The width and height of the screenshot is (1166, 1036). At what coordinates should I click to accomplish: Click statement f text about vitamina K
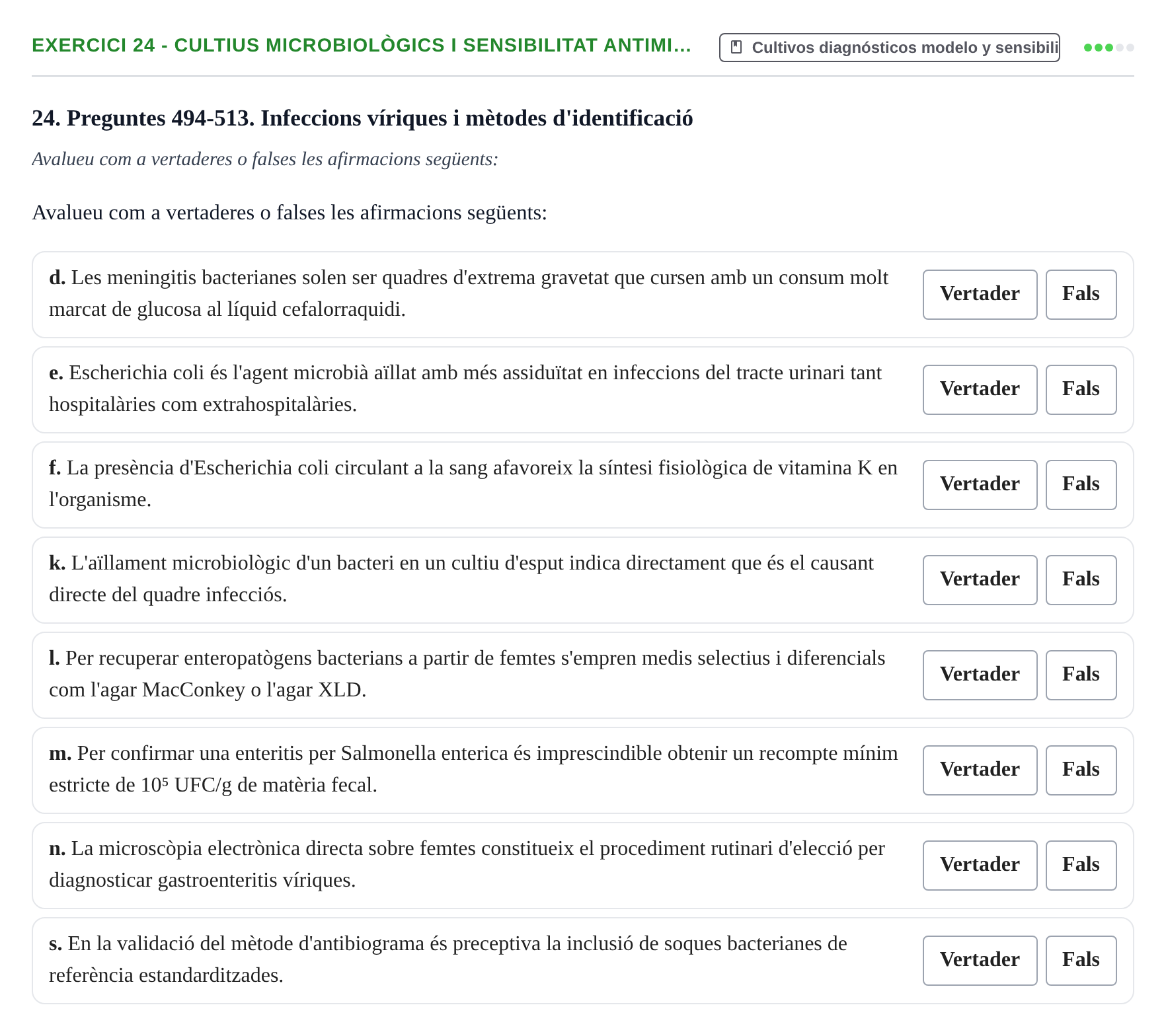tap(473, 484)
